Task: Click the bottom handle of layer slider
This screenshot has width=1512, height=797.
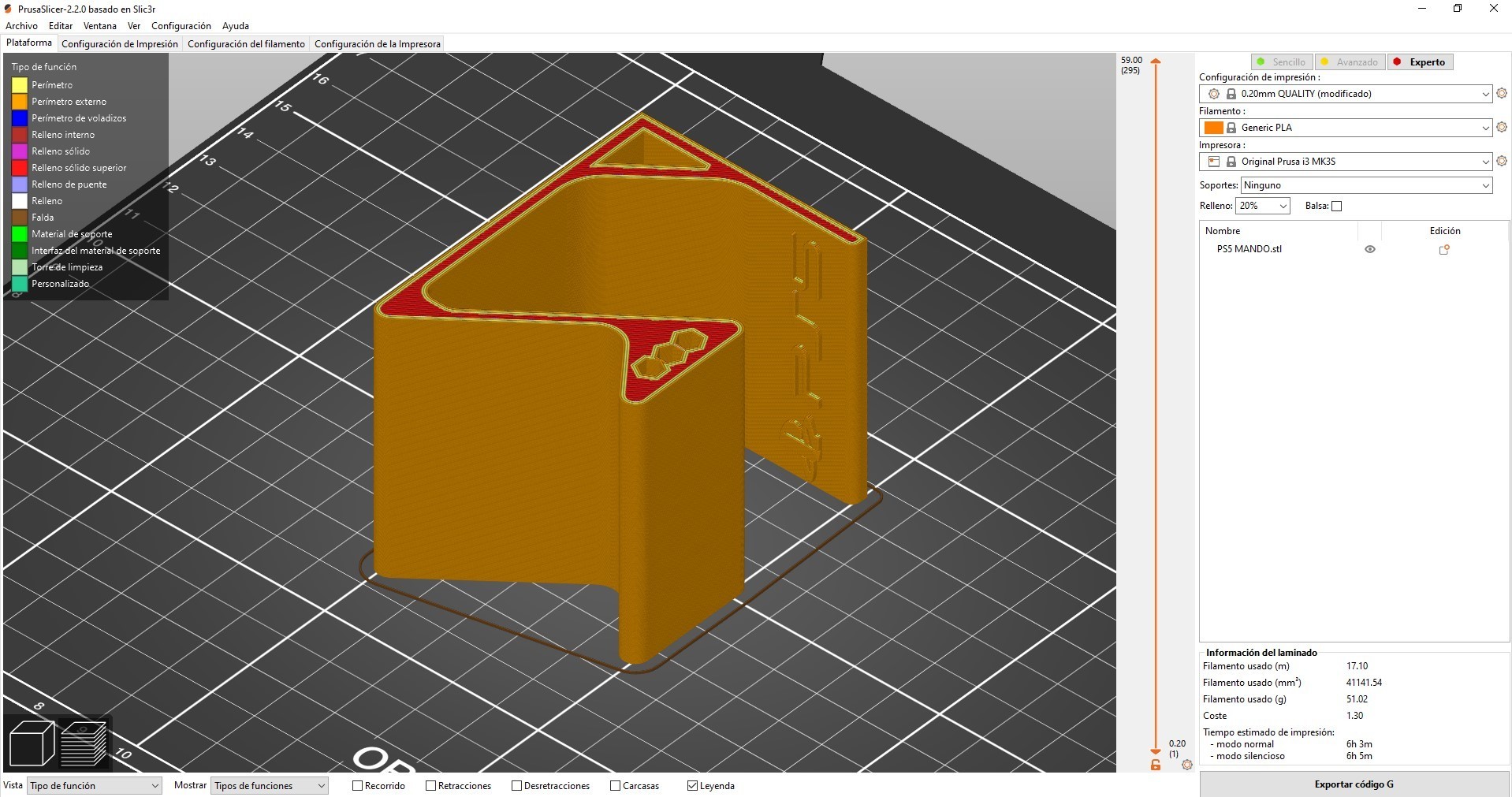Action: point(1156,751)
